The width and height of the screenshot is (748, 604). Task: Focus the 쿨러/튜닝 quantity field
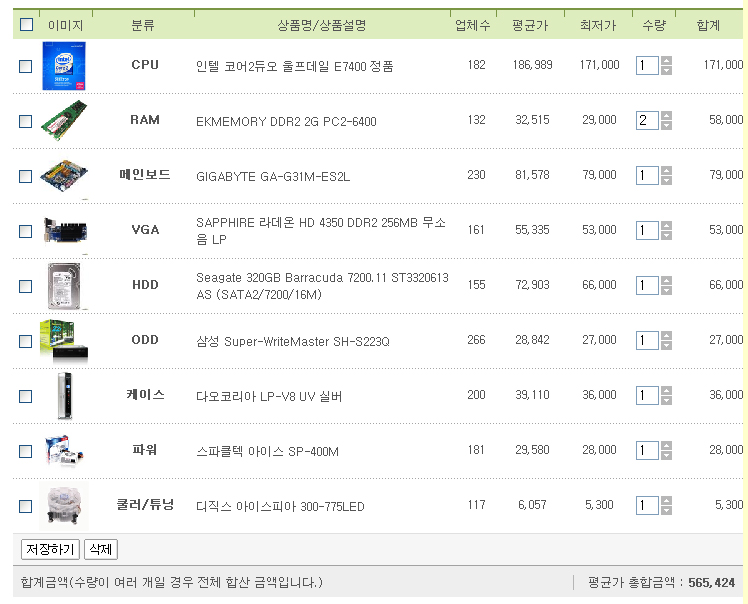tap(647, 505)
